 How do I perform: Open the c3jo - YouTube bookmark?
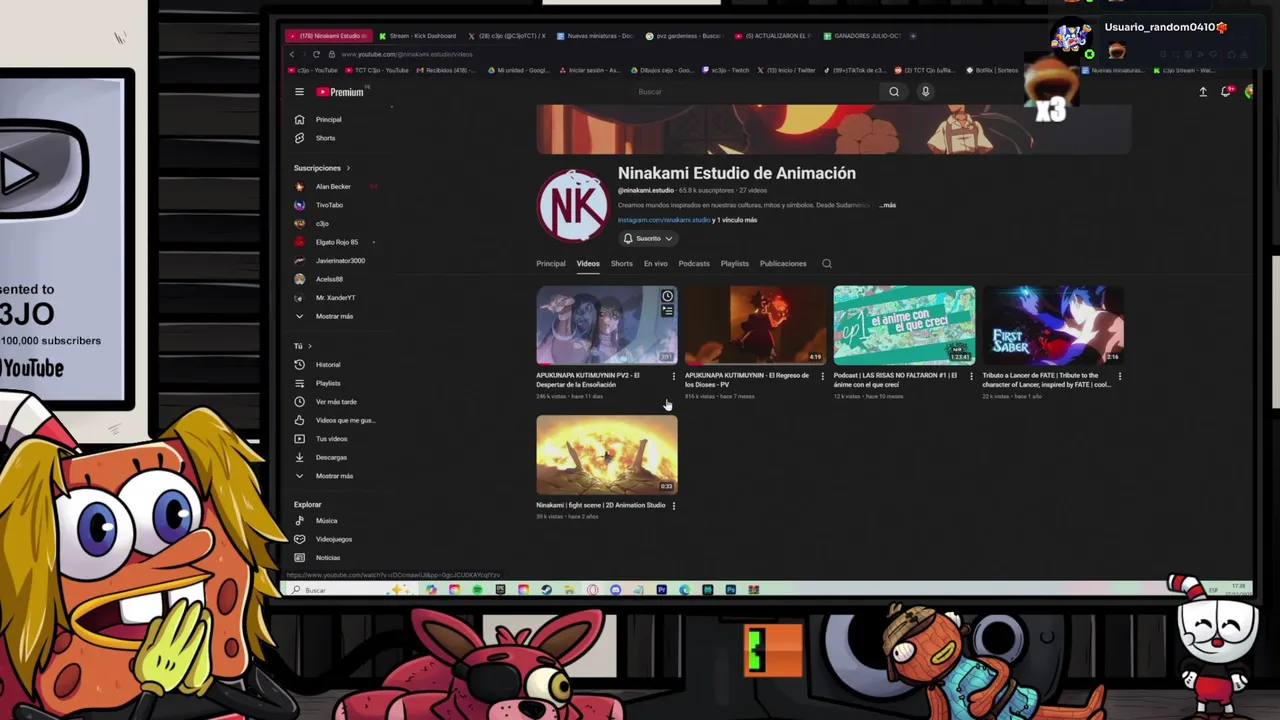click(x=314, y=71)
